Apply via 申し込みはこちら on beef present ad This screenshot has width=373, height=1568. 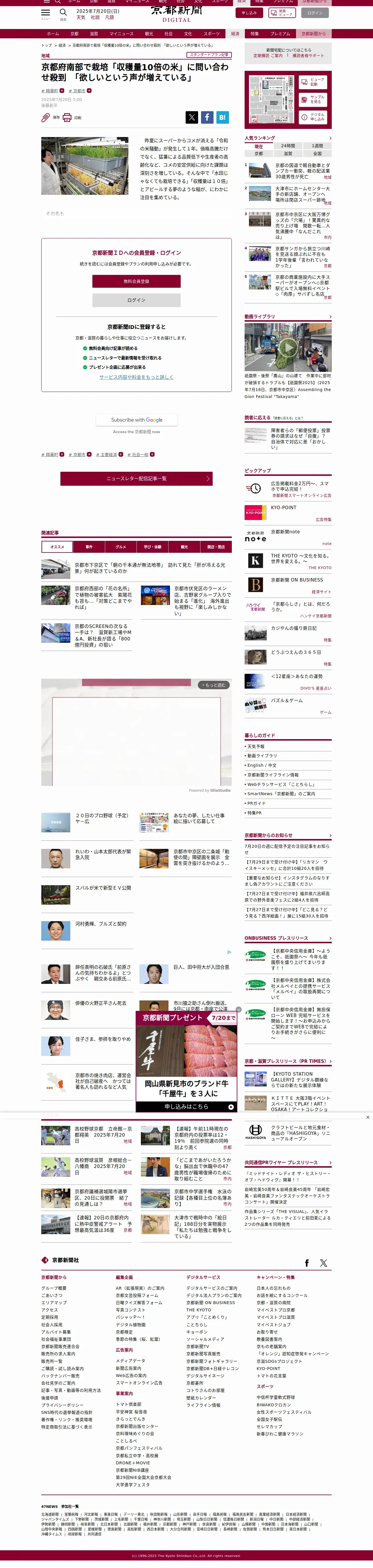click(186, 1107)
